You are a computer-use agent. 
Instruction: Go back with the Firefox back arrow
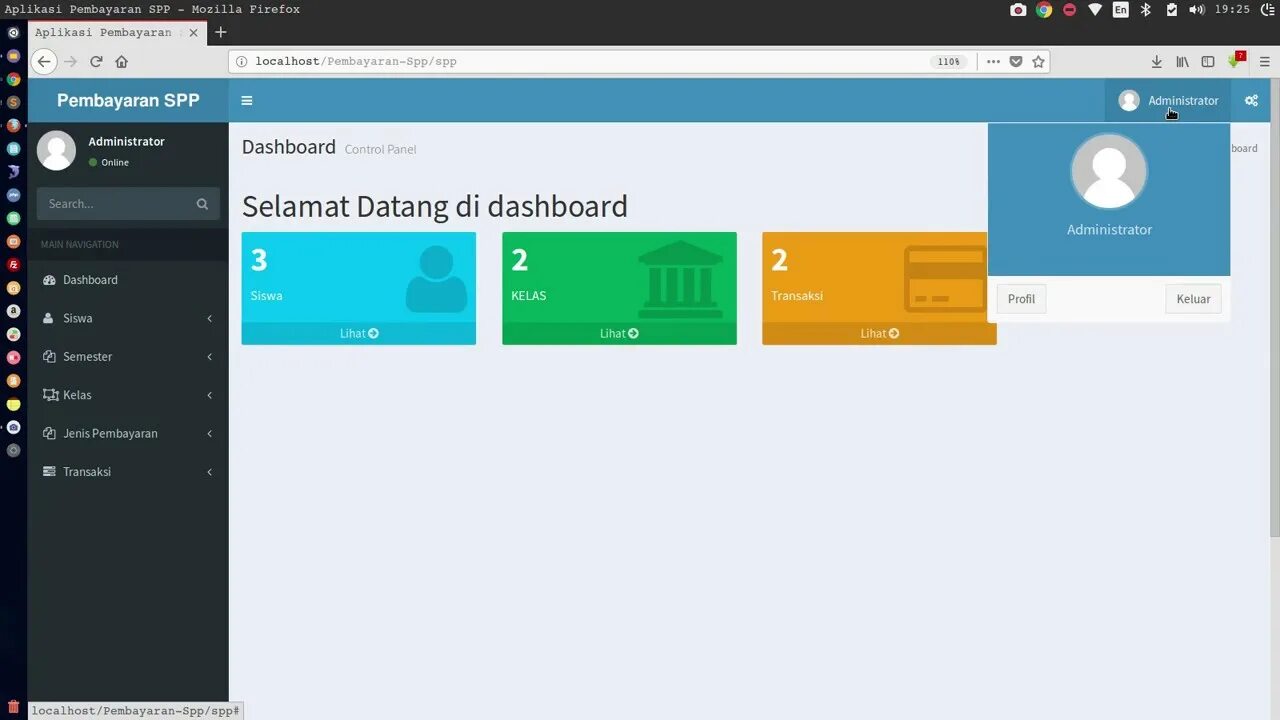coord(44,61)
